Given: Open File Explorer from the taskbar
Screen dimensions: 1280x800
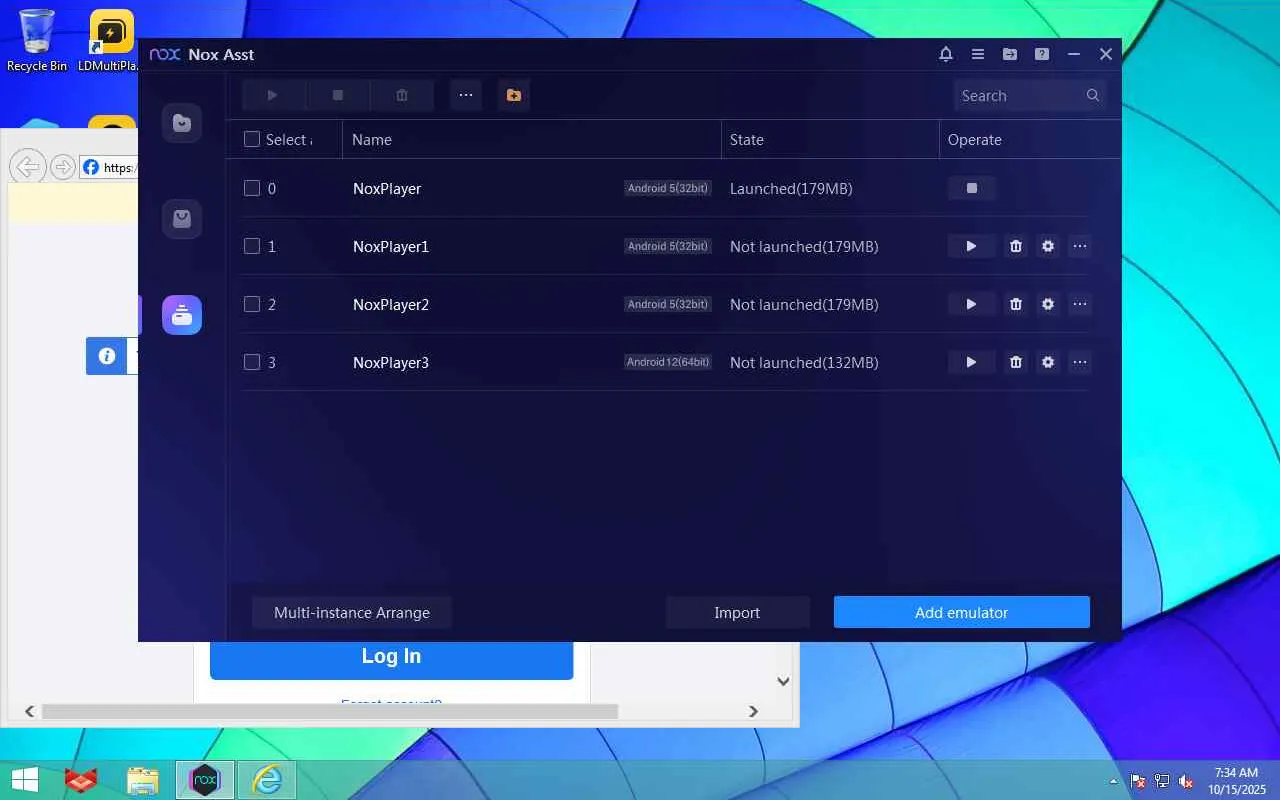Looking at the screenshot, I should 142,780.
